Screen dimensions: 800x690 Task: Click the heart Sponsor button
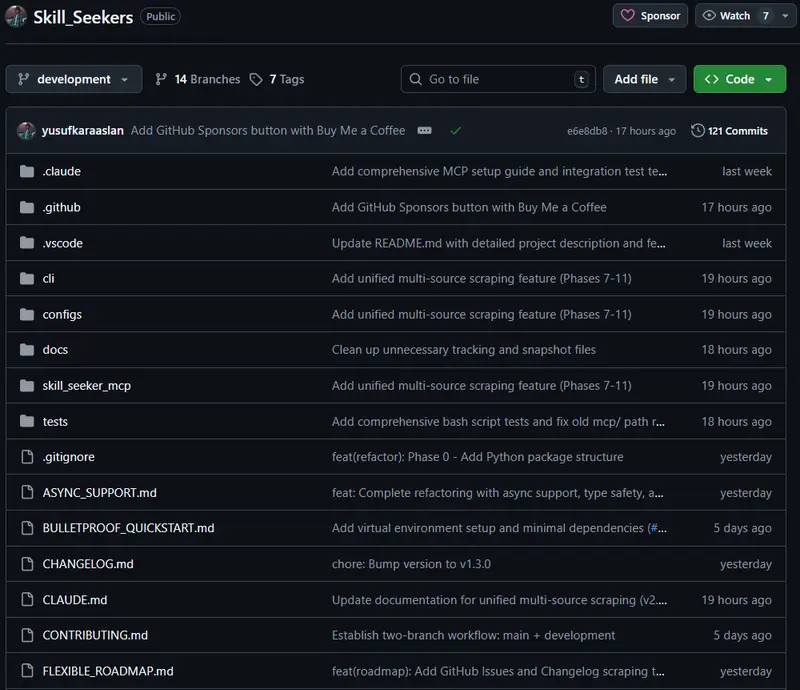point(650,15)
